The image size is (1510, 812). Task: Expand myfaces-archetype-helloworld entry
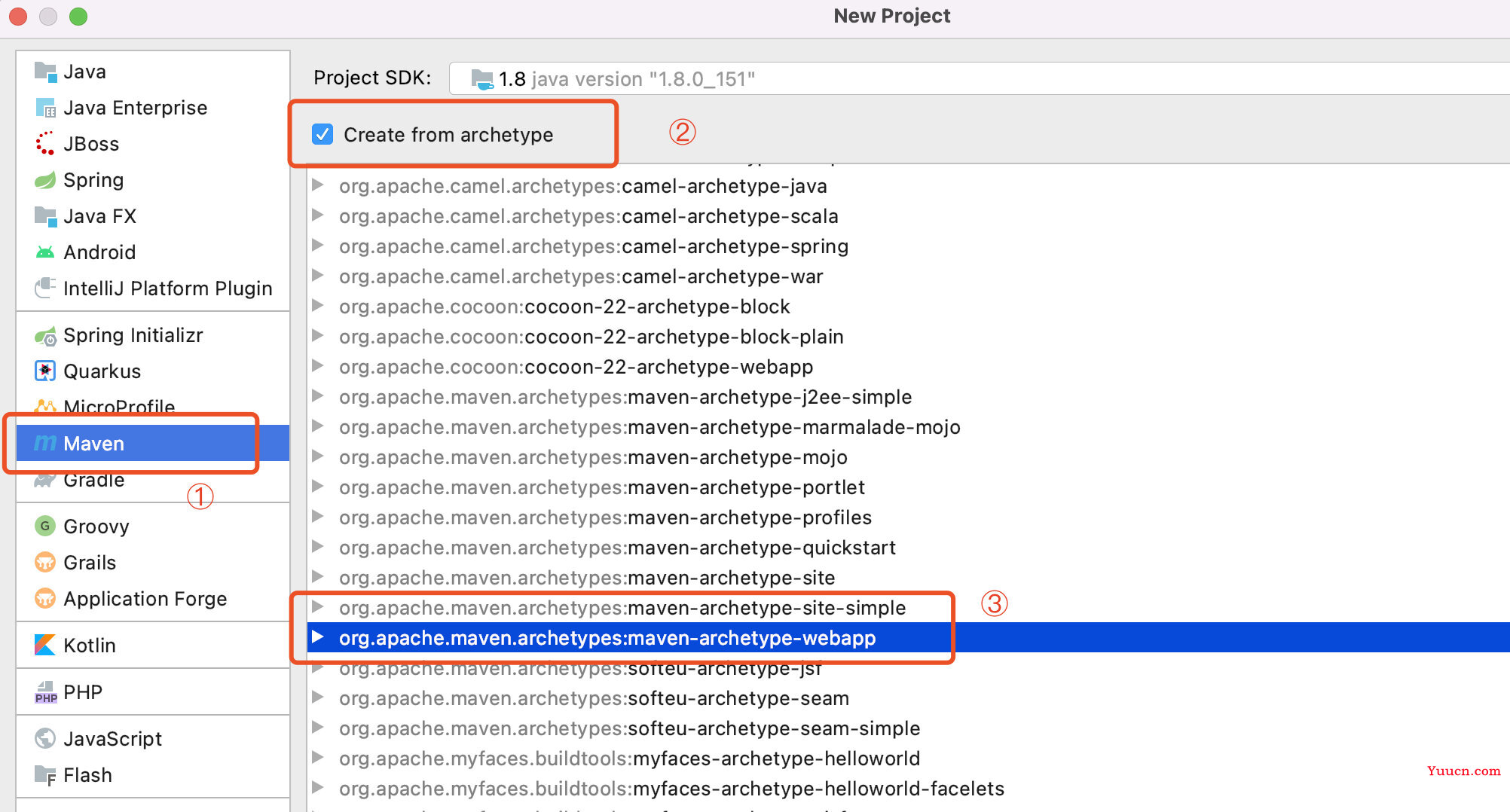click(x=318, y=758)
